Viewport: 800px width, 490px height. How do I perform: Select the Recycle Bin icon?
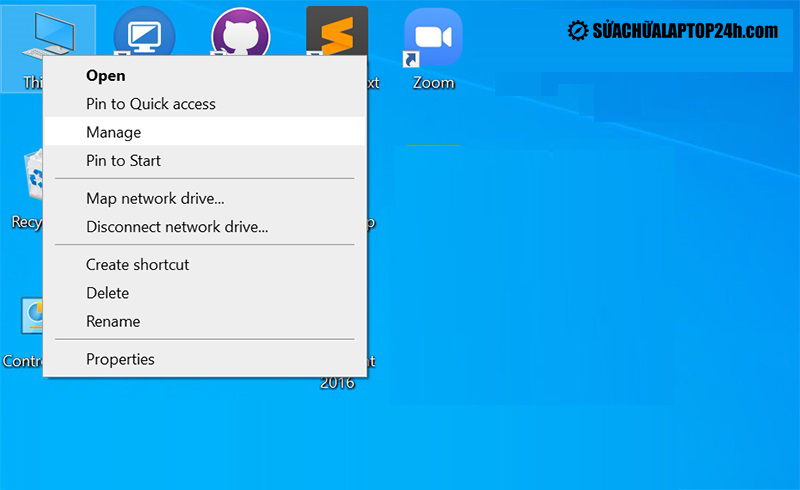click(x=34, y=174)
